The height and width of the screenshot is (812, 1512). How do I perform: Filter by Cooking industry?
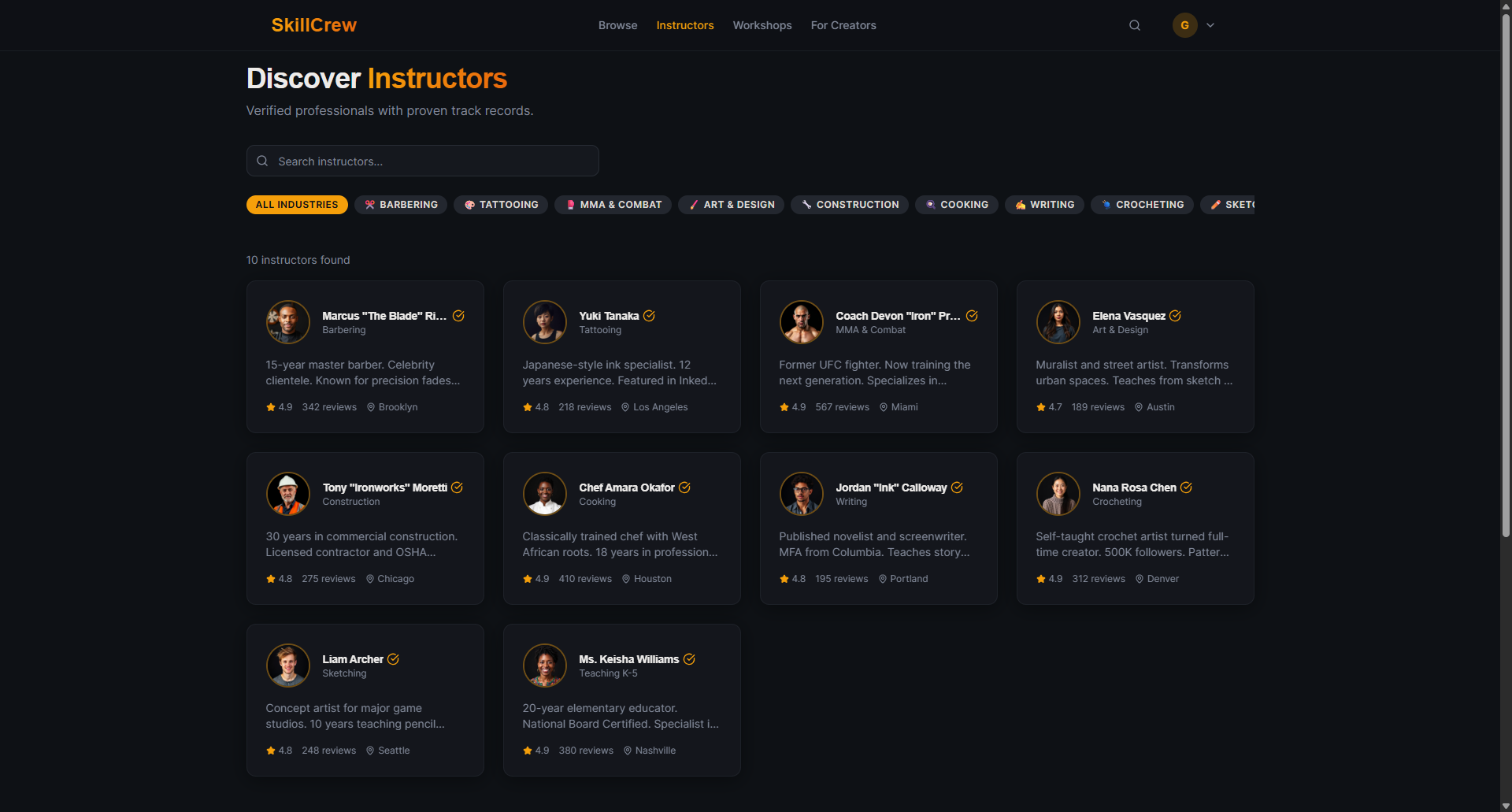pyautogui.click(x=957, y=205)
